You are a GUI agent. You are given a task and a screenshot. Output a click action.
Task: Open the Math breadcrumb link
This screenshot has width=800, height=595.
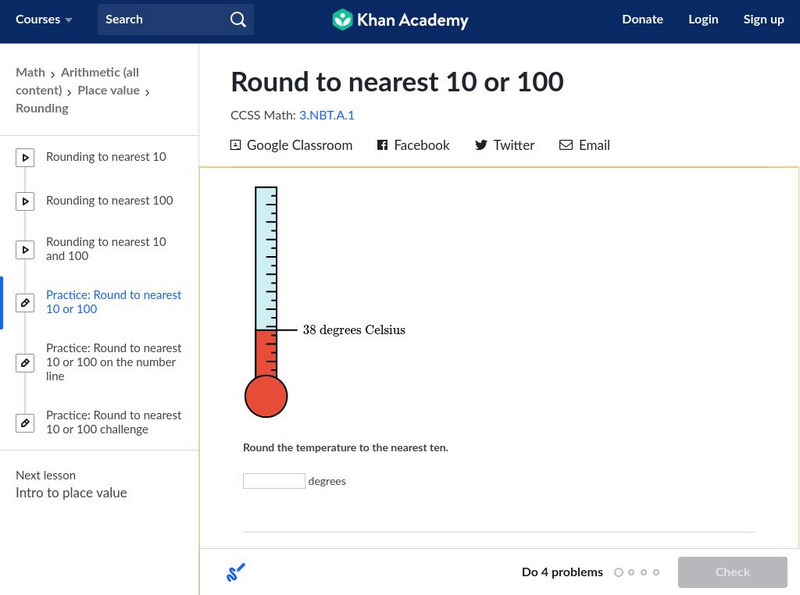(x=30, y=72)
